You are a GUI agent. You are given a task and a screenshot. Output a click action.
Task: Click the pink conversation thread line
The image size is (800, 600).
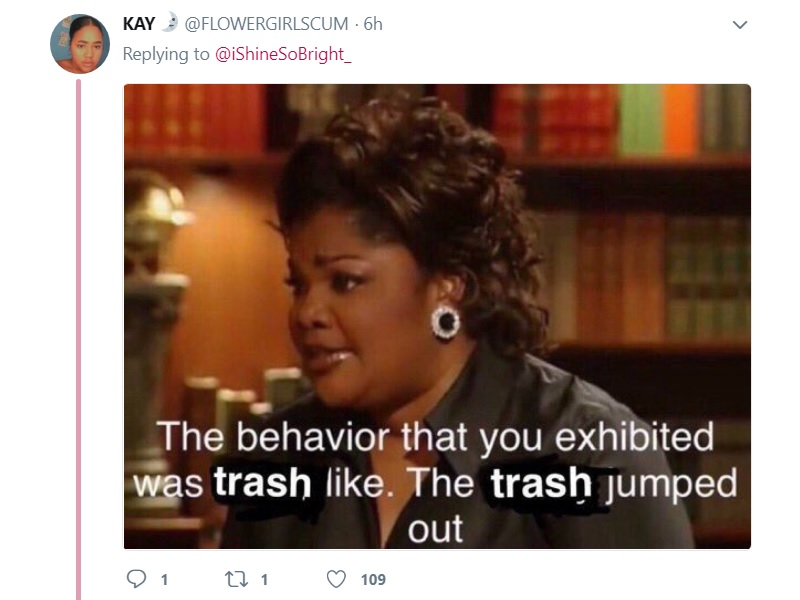click(x=79, y=339)
